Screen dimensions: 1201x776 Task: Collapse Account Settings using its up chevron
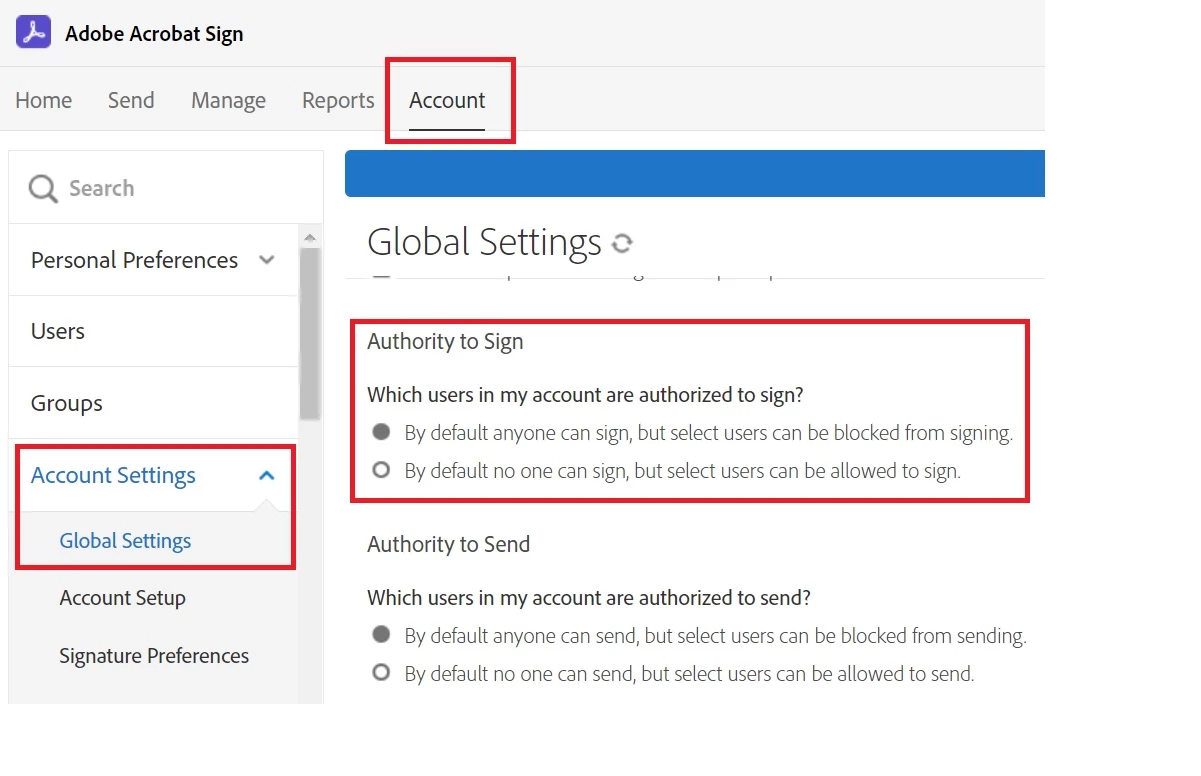(x=266, y=476)
